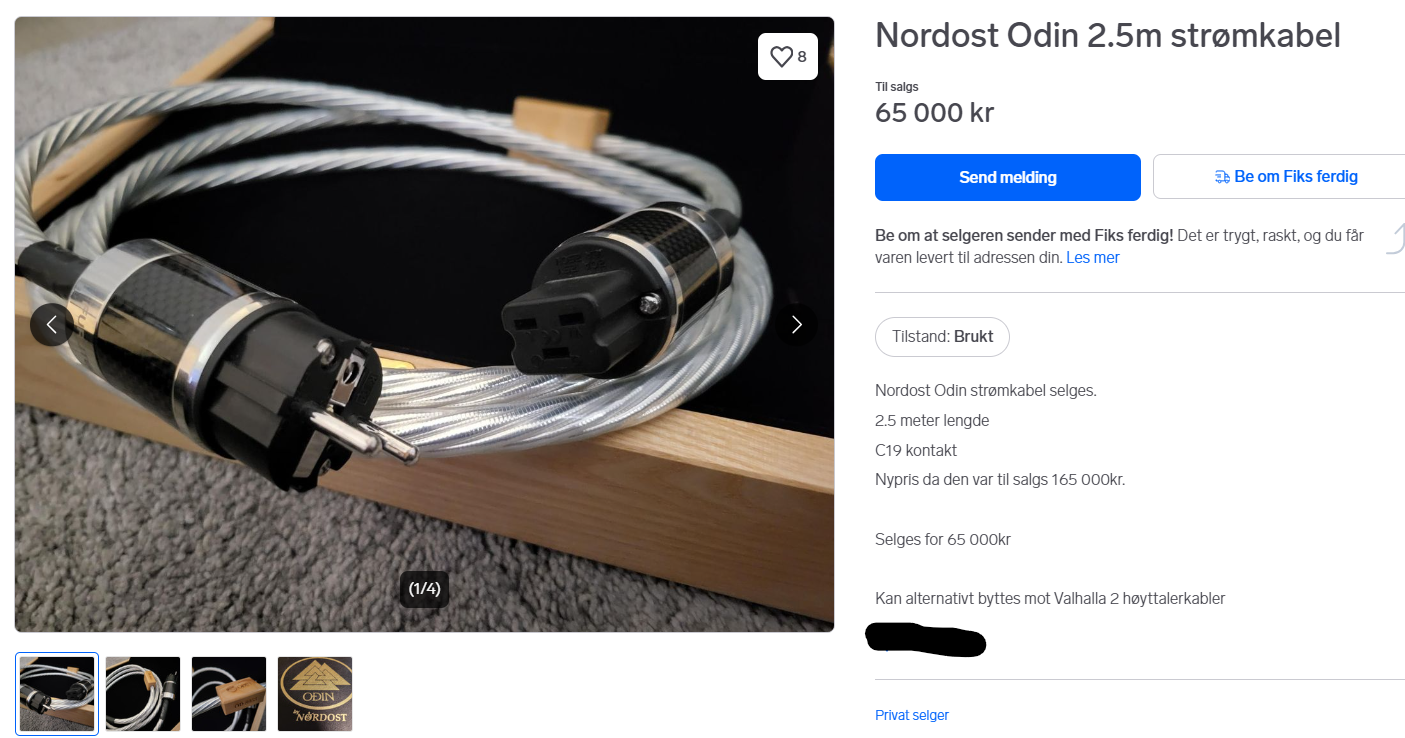This screenshot has height=738, width=1405.
Task: Go to previous image with left arrow
Action: pyautogui.click(x=52, y=324)
